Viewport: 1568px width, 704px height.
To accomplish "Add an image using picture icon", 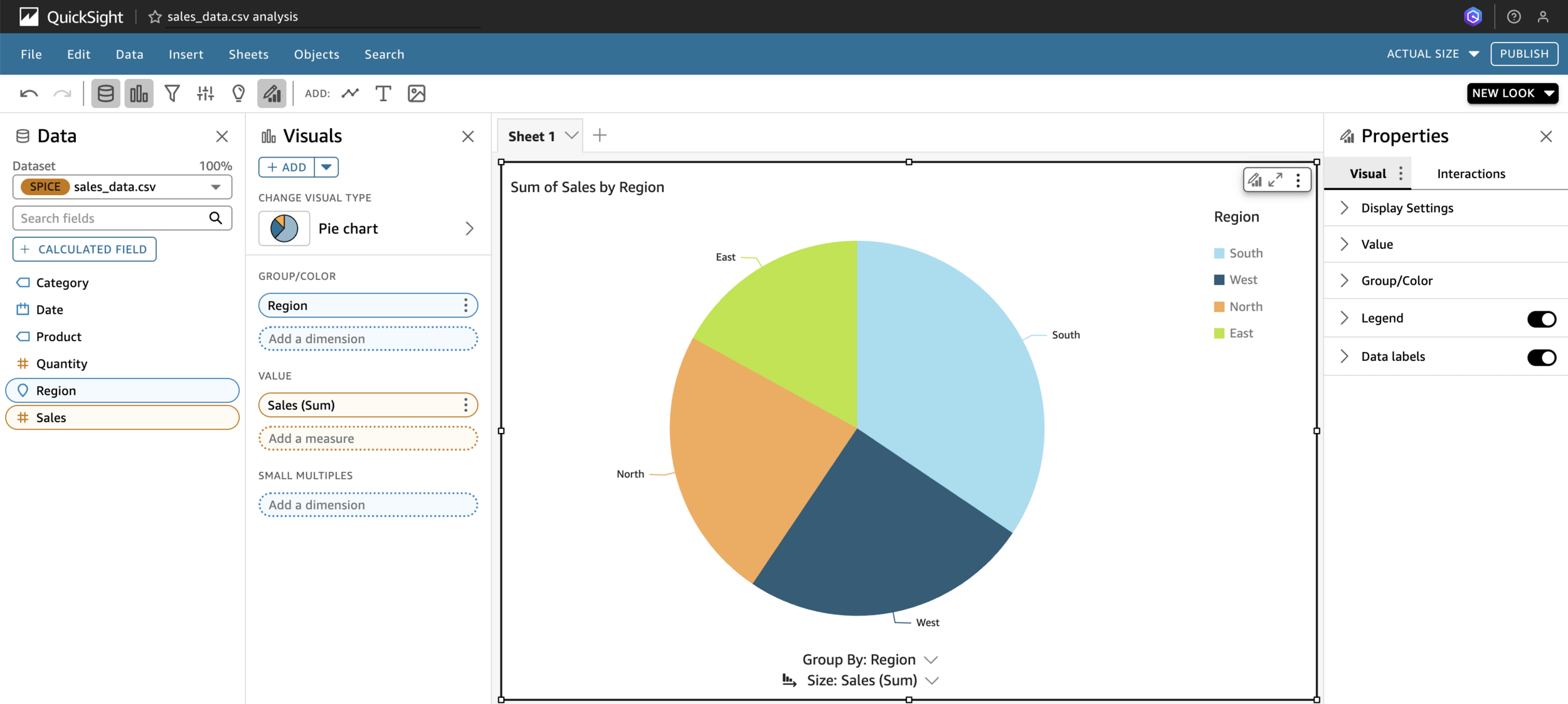I will pos(416,93).
